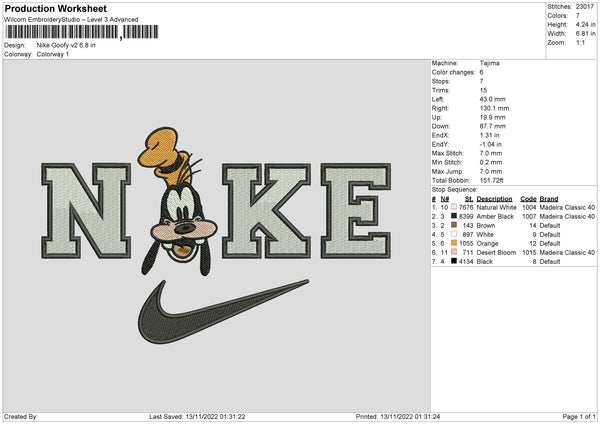The height and width of the screenshot is (424, 600).
Task: Click the "N#" column header
Action: 445,199
